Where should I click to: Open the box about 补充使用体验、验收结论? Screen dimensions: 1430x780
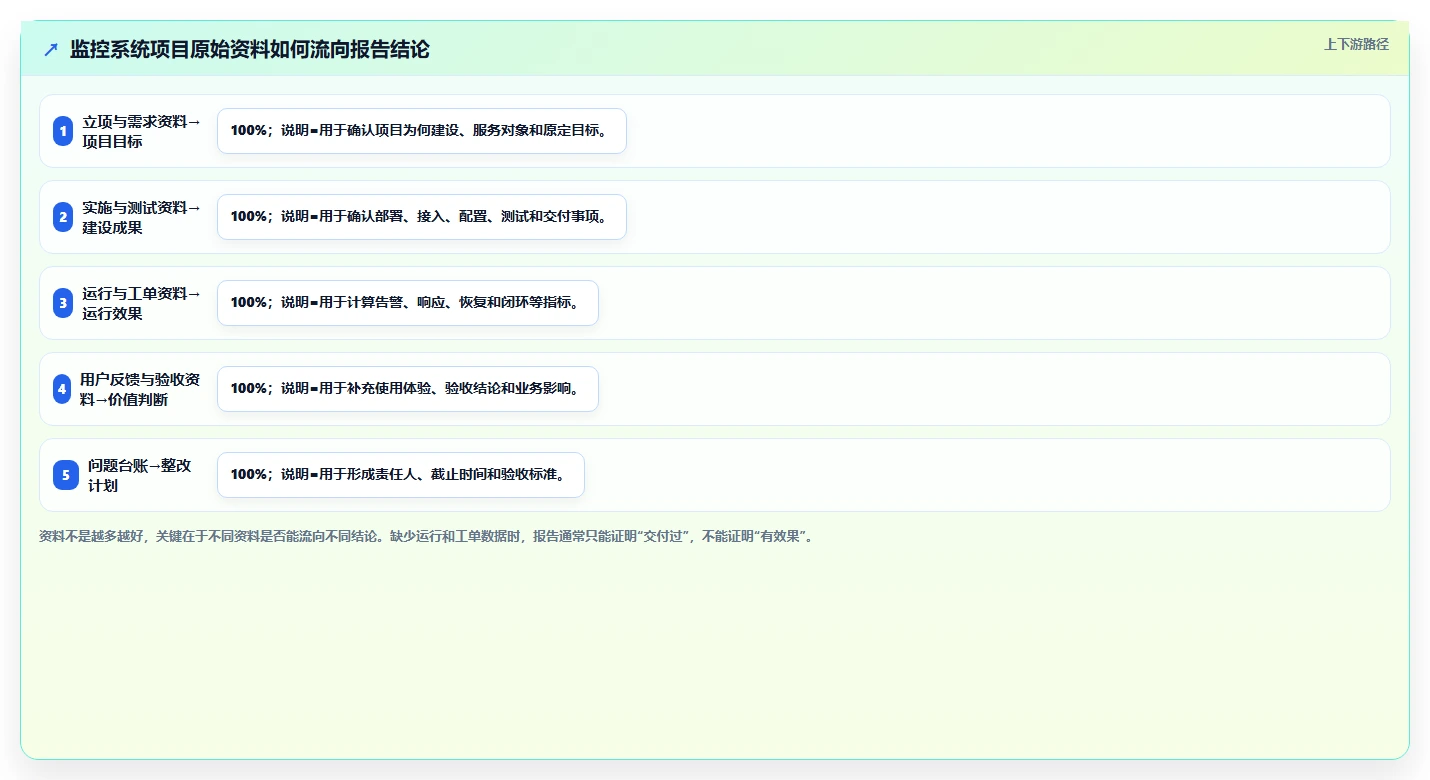tap(408, 389)
